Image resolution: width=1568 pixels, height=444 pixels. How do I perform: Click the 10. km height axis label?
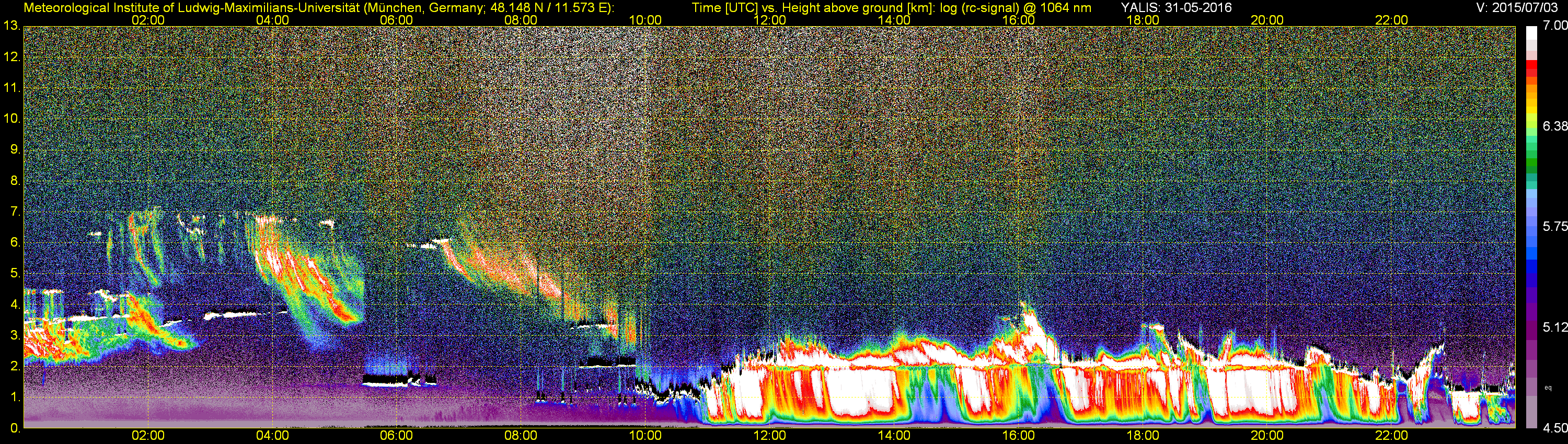pyautogui.click(x=12, y=119)
